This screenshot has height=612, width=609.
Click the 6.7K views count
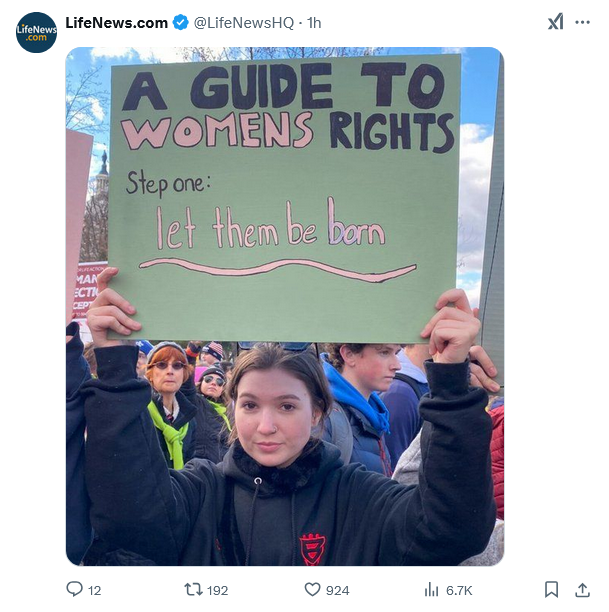tap(459, 590)
